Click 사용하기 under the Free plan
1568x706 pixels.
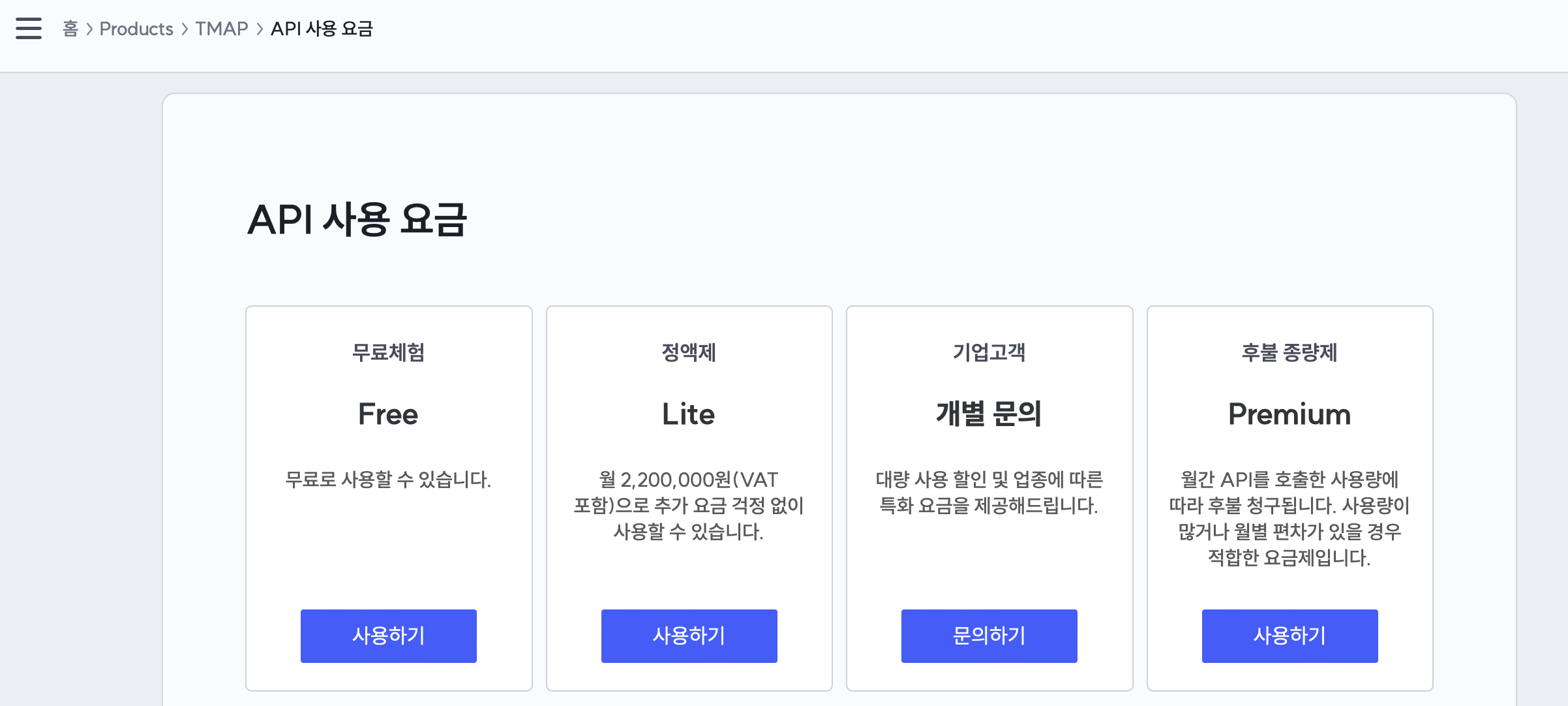click(389, 636)
